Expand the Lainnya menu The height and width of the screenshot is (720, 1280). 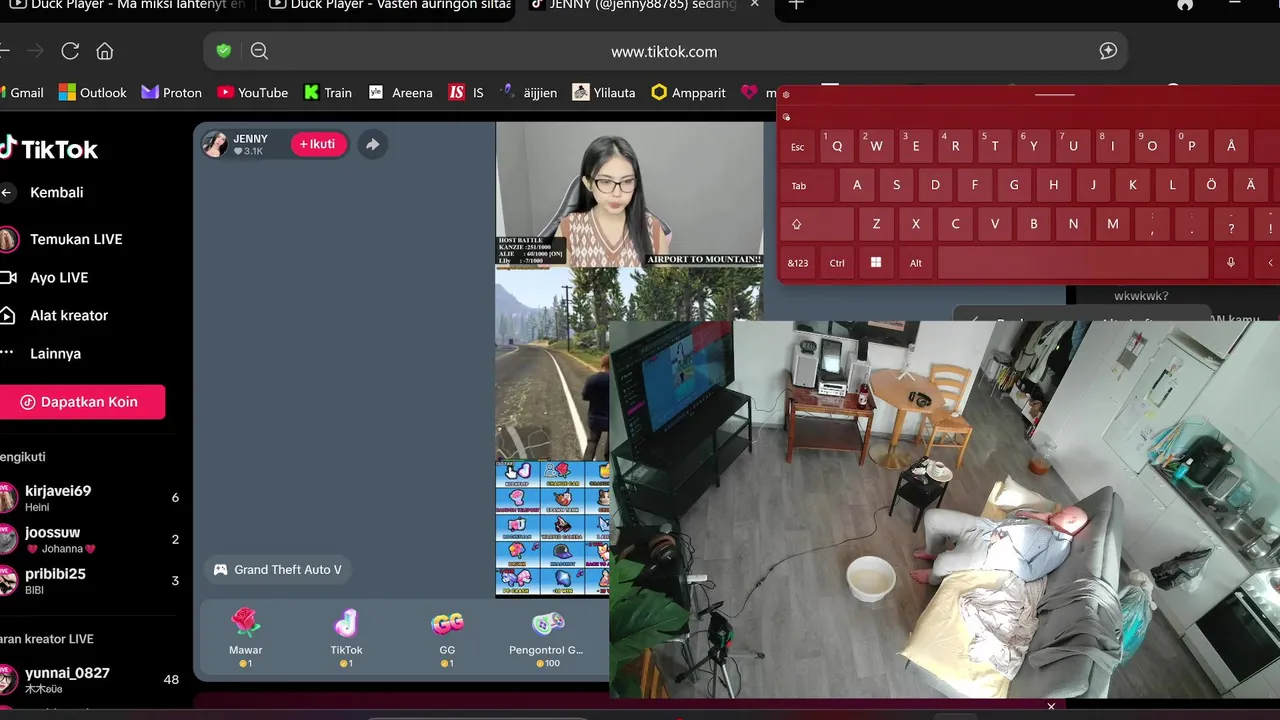tap(55, 353)
